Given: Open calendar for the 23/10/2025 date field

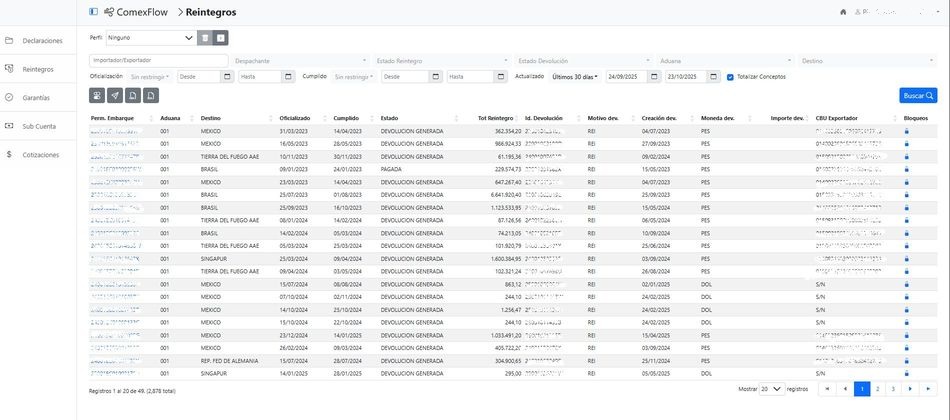Looking at the screenshot, I should pos(714,76).
